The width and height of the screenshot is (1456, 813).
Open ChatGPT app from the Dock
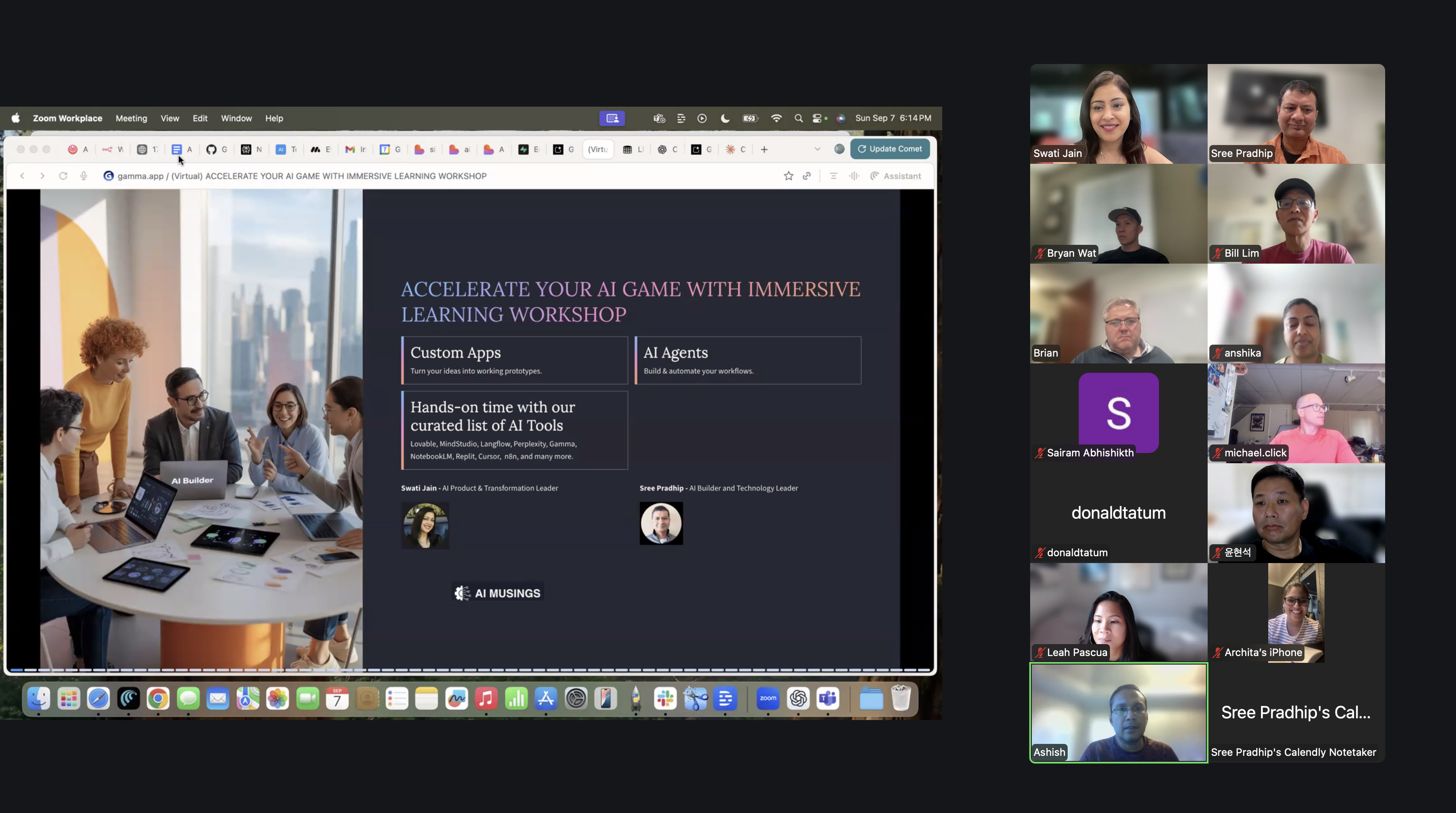tap(798, 699)
